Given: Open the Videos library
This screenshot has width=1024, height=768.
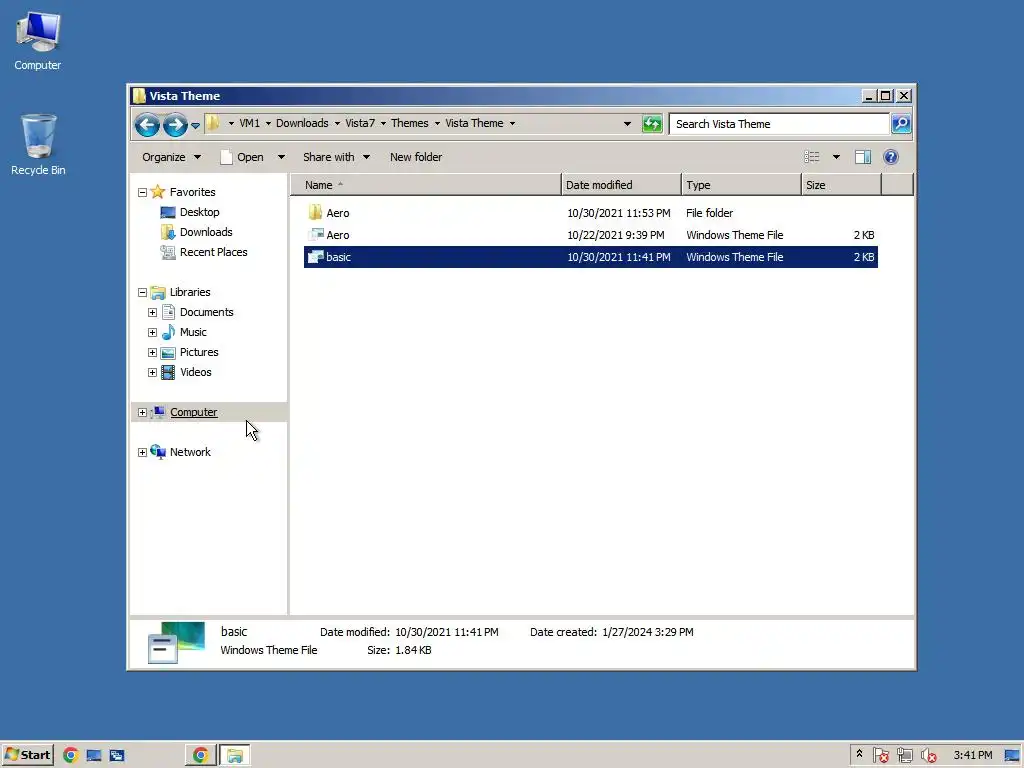Looking at the screenshot, I should click(195, 372).
